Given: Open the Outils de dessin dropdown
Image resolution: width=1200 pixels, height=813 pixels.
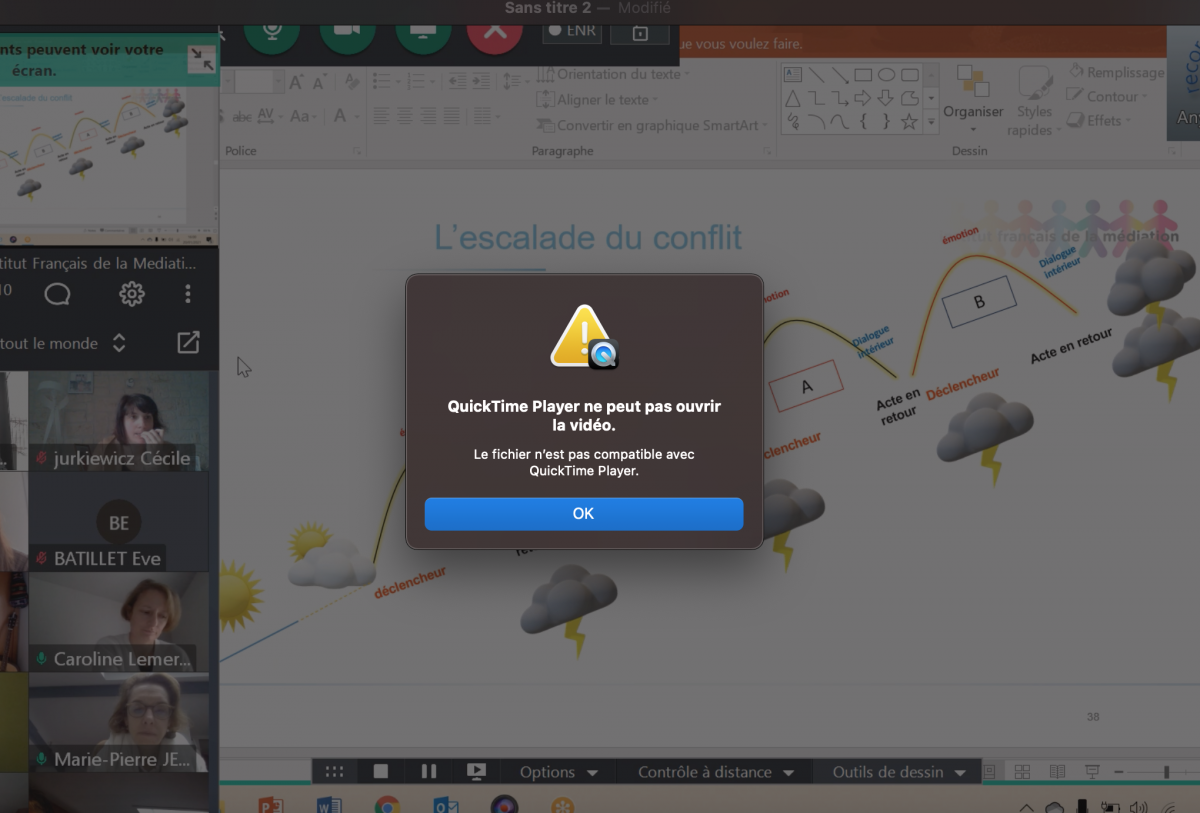Looking at the screenshot, I should tap(900, 772).
